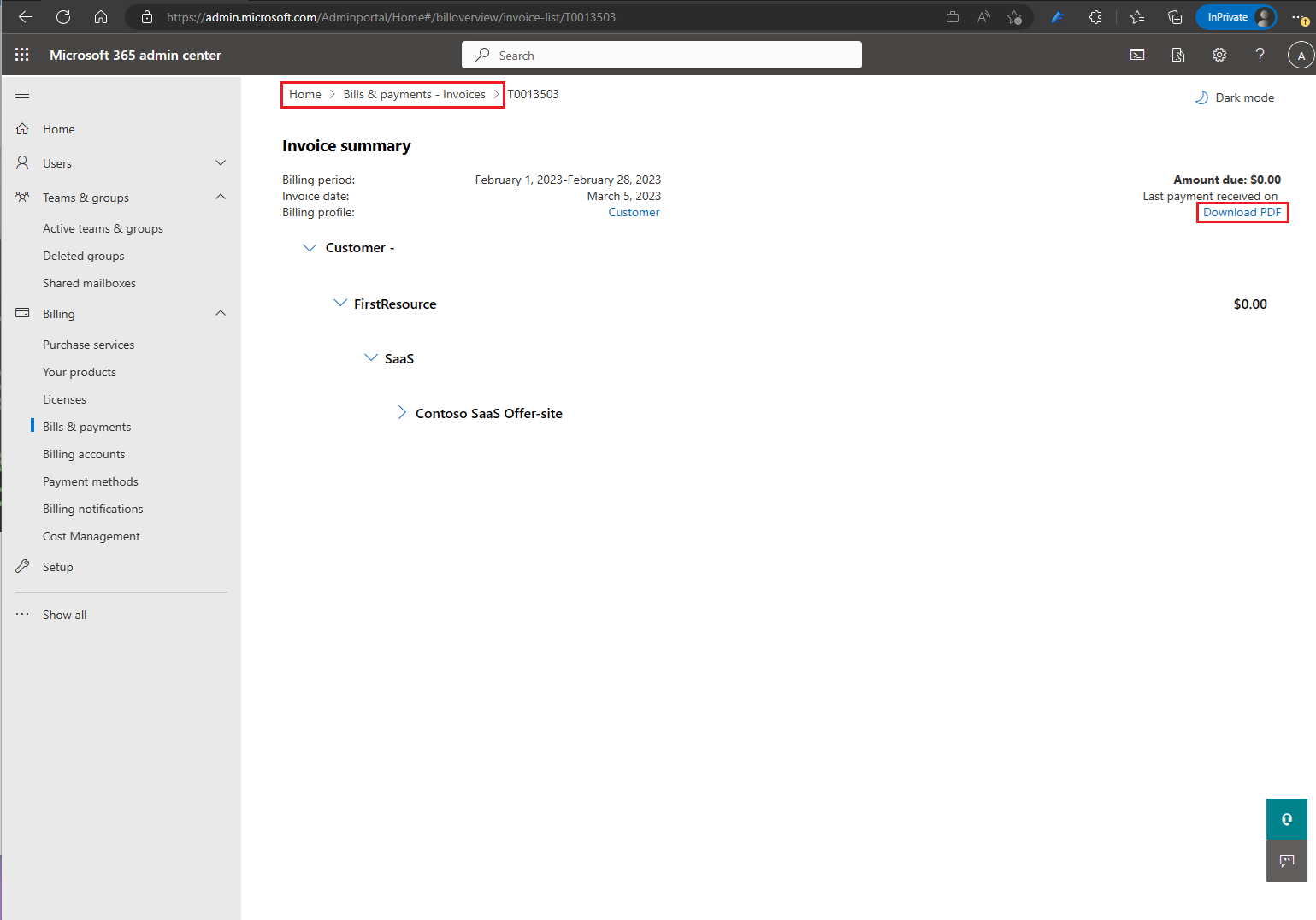
Task: Open the Help support headset icon
Action: click(1286, 818)
